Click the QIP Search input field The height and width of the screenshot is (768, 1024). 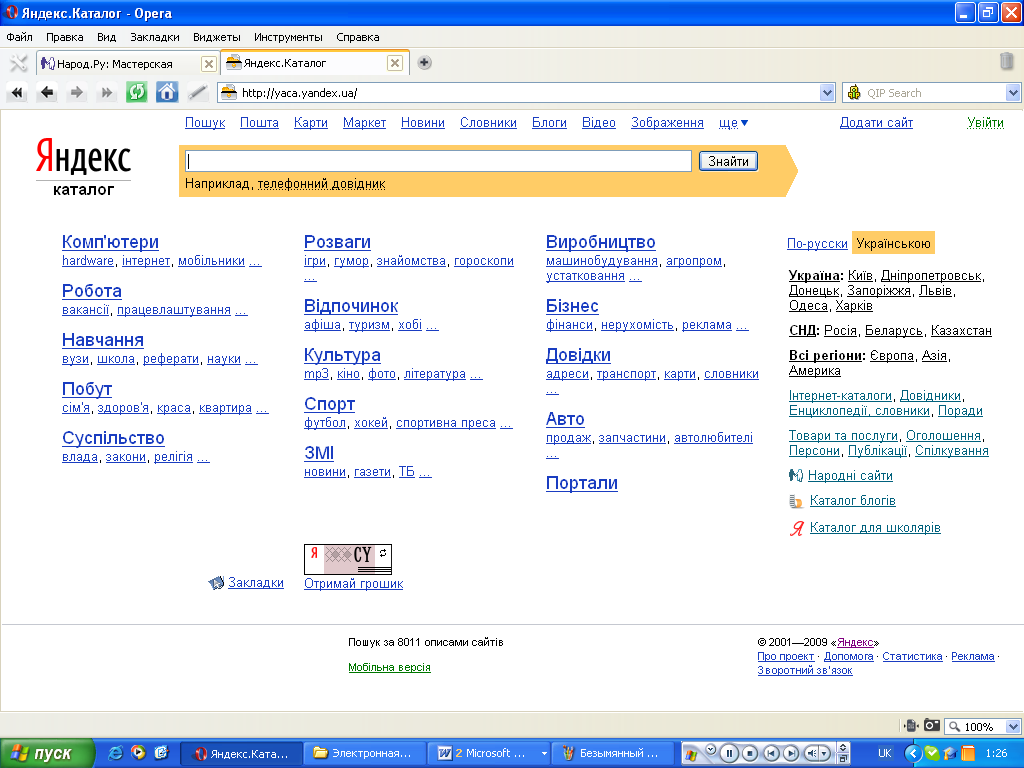click(x=934, y=93)
